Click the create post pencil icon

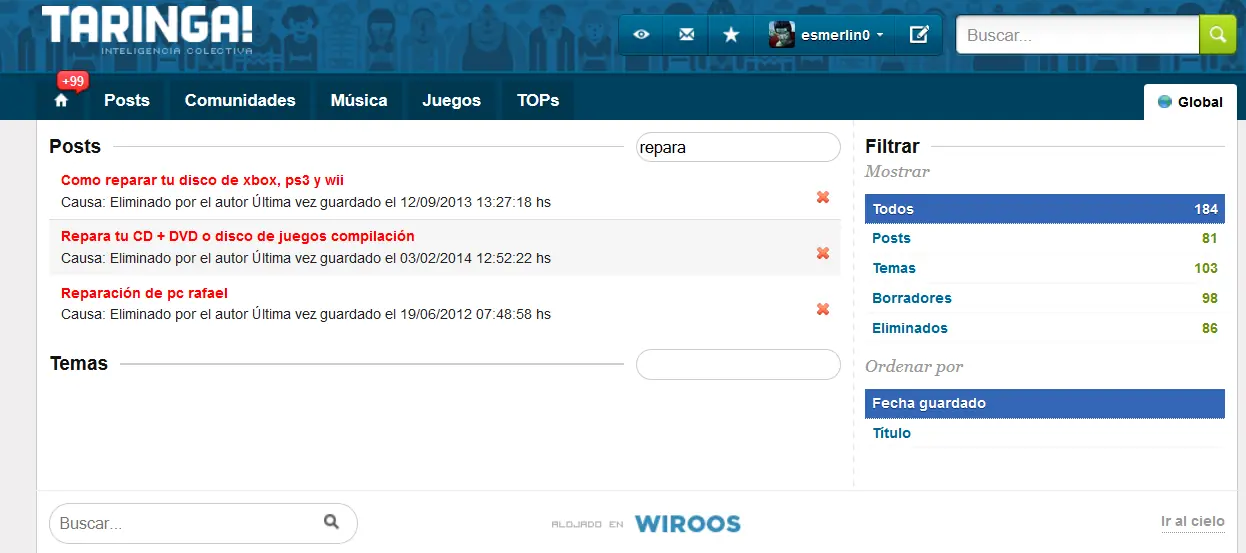pos(919,35)
